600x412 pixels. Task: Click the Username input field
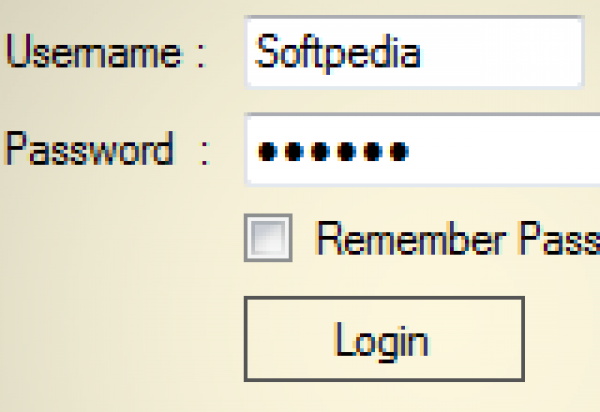[x=412, y=51]
